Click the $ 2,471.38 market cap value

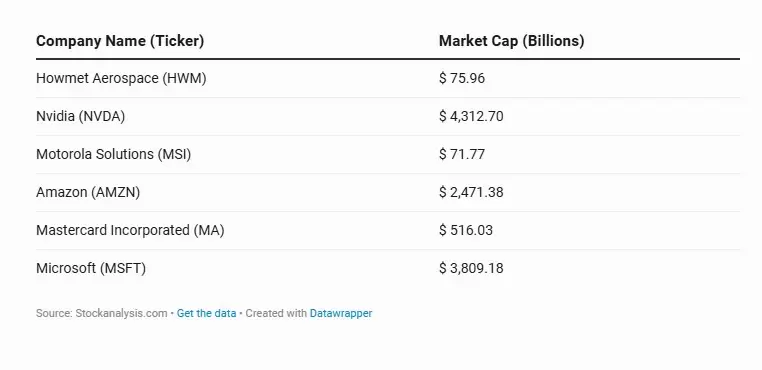pos(471,192)
